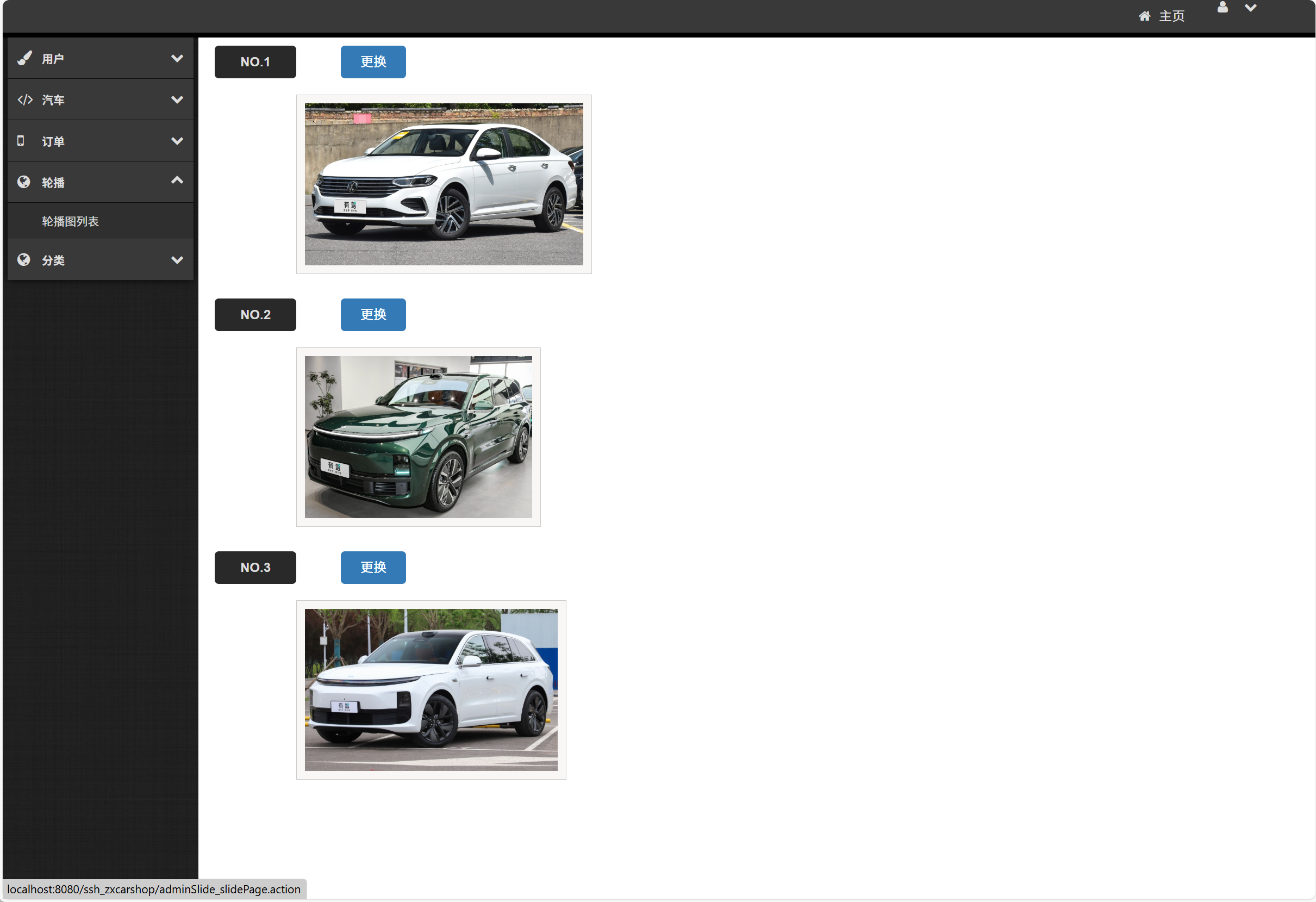Click the phone icon beside 订单
This screenshot has height=902, width=1316.
tap(21, 141)
